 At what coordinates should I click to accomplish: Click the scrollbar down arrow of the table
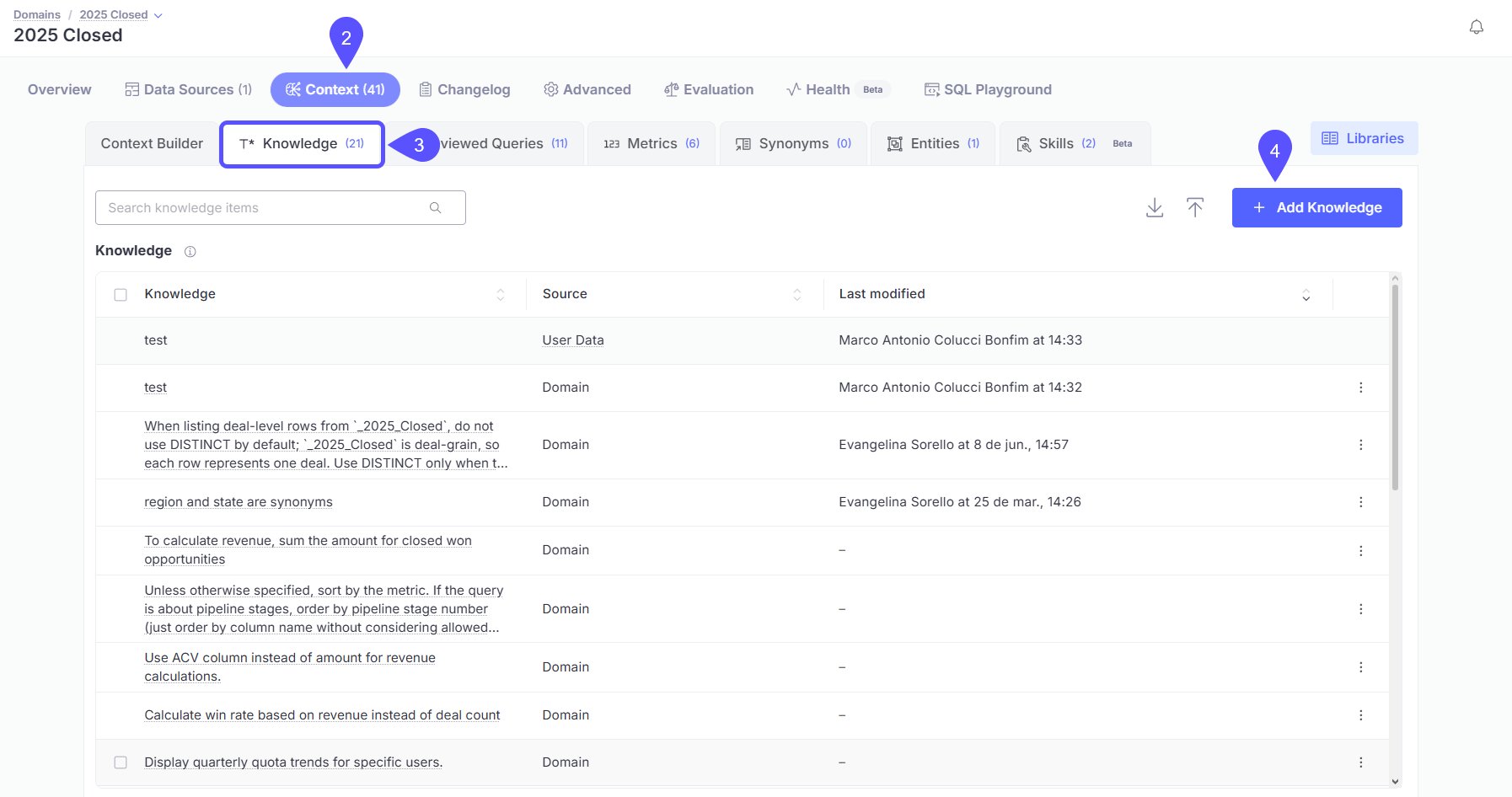pyautogui.click(x=1395, y=781)
